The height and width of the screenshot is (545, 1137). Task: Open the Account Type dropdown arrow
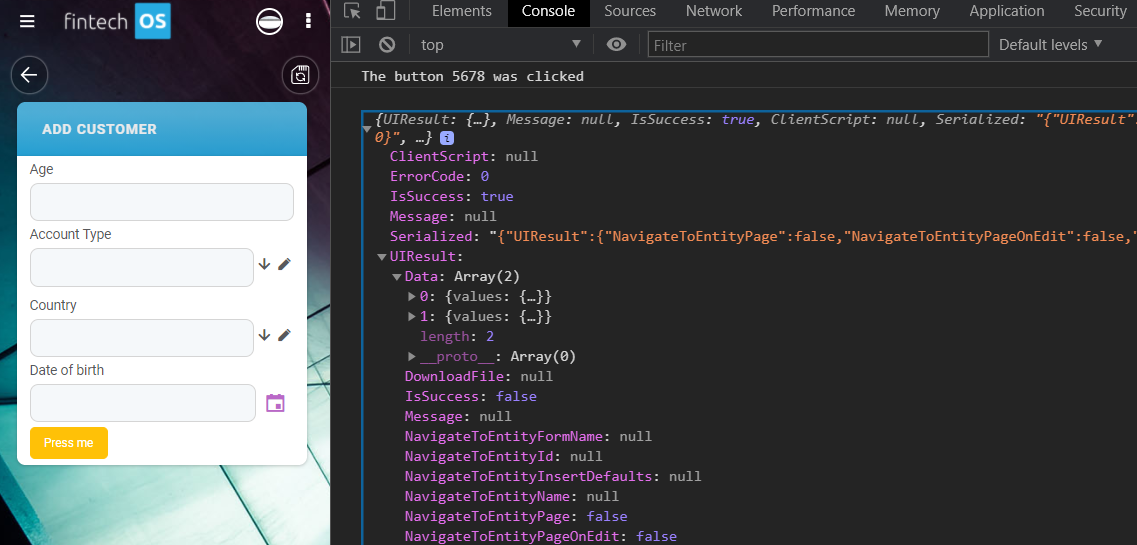[x=264, y=264]
